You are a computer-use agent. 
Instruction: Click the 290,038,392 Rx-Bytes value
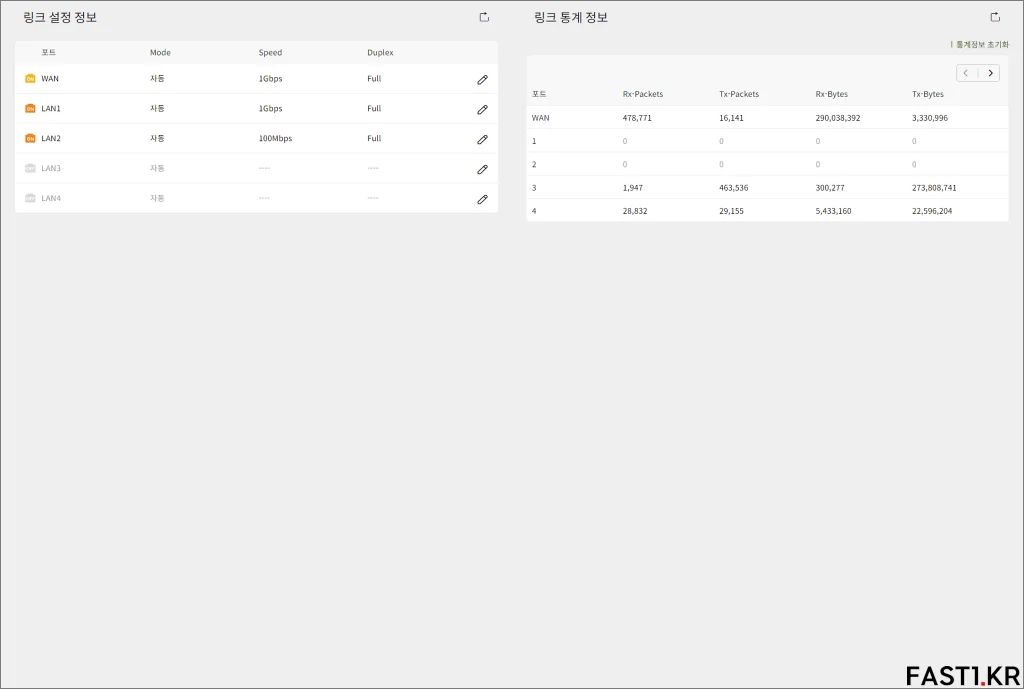[837, 118]
